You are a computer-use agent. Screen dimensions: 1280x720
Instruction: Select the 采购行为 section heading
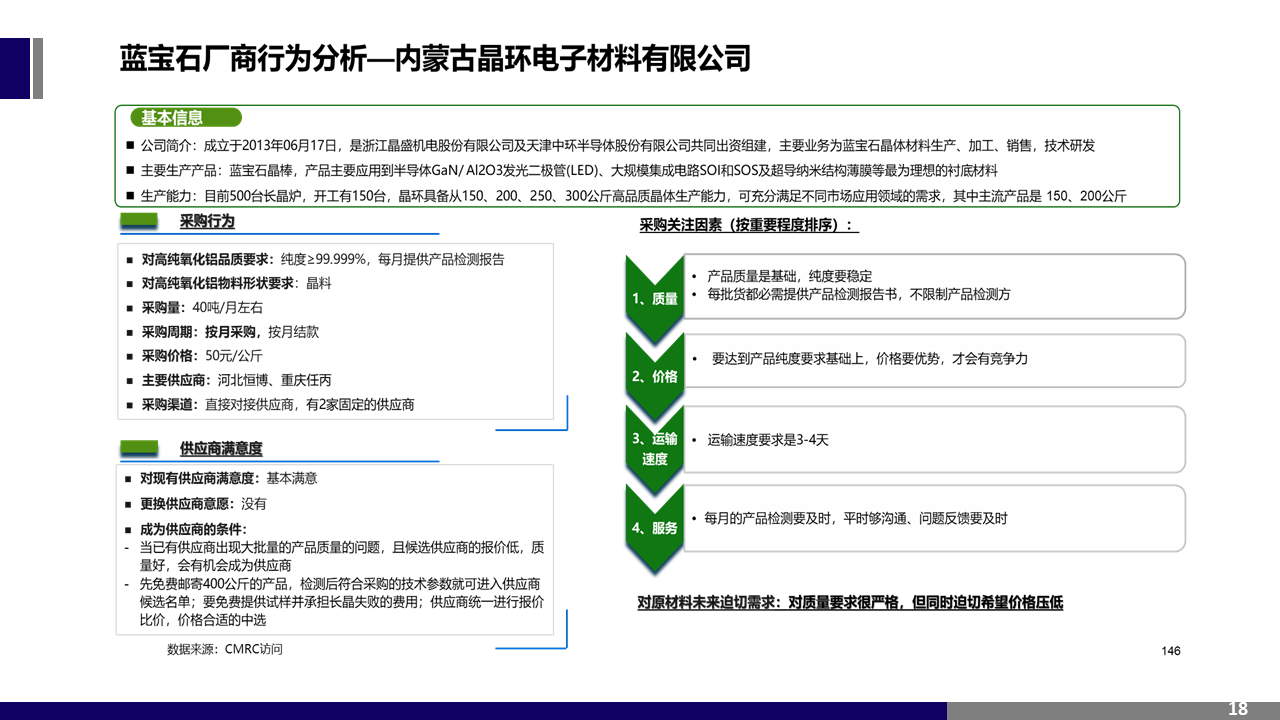pos(207,222)
